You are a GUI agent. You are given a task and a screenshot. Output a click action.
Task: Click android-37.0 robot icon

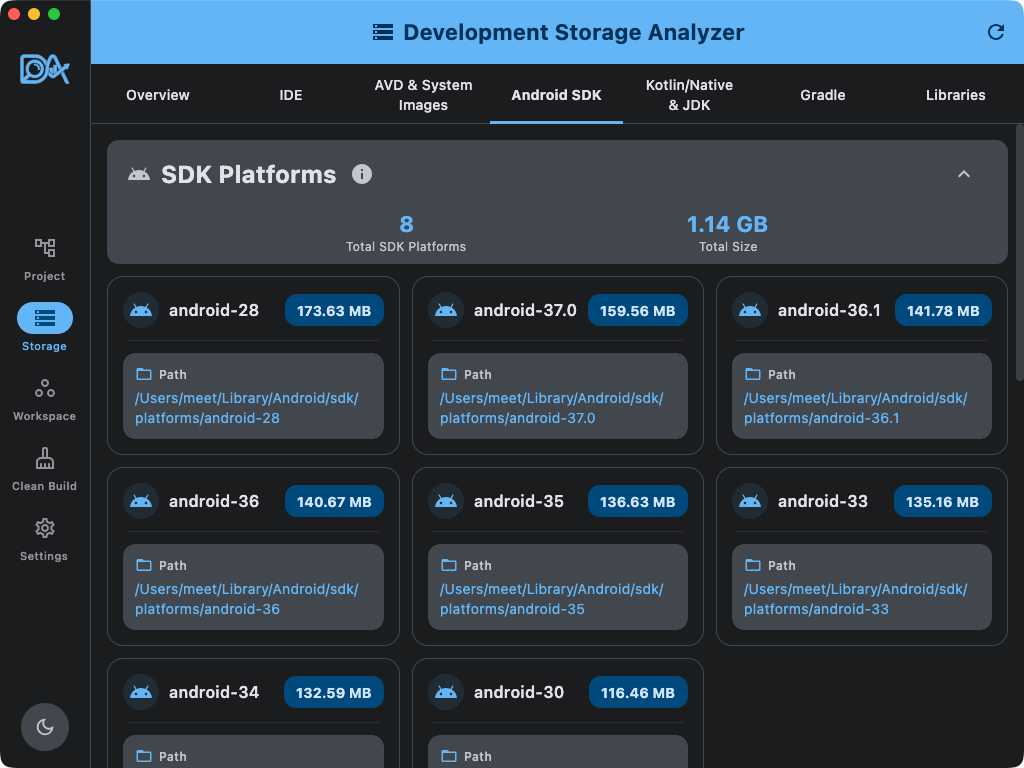coord(446,310)
